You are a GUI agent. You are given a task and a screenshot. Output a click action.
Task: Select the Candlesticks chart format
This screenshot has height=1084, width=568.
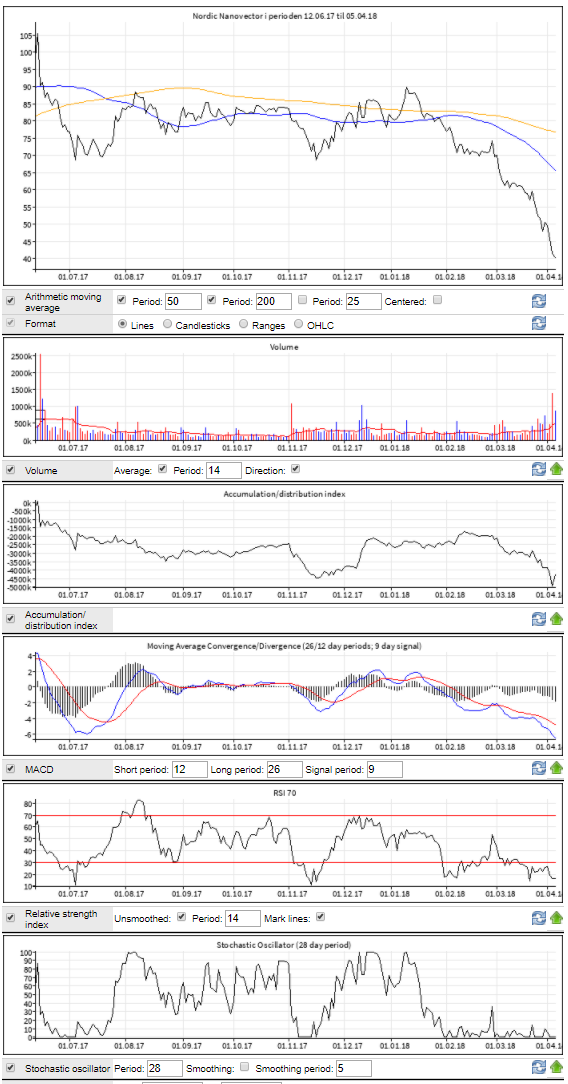click(168, 324)
